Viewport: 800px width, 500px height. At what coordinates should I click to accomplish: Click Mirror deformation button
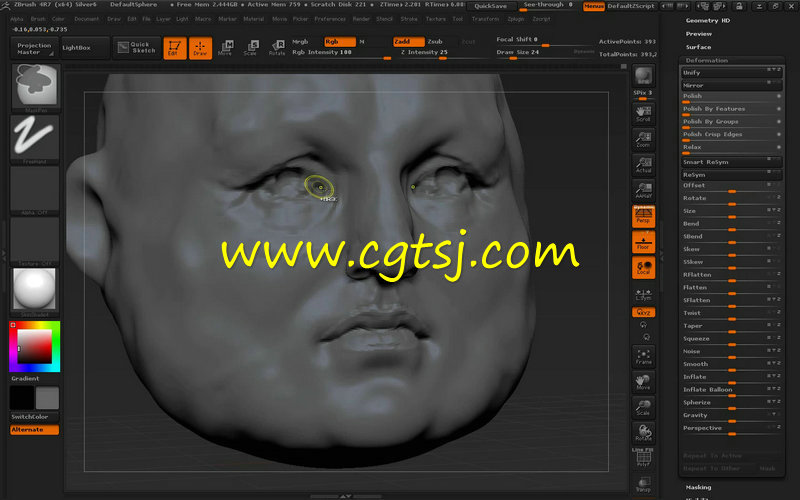pos(731,85)
